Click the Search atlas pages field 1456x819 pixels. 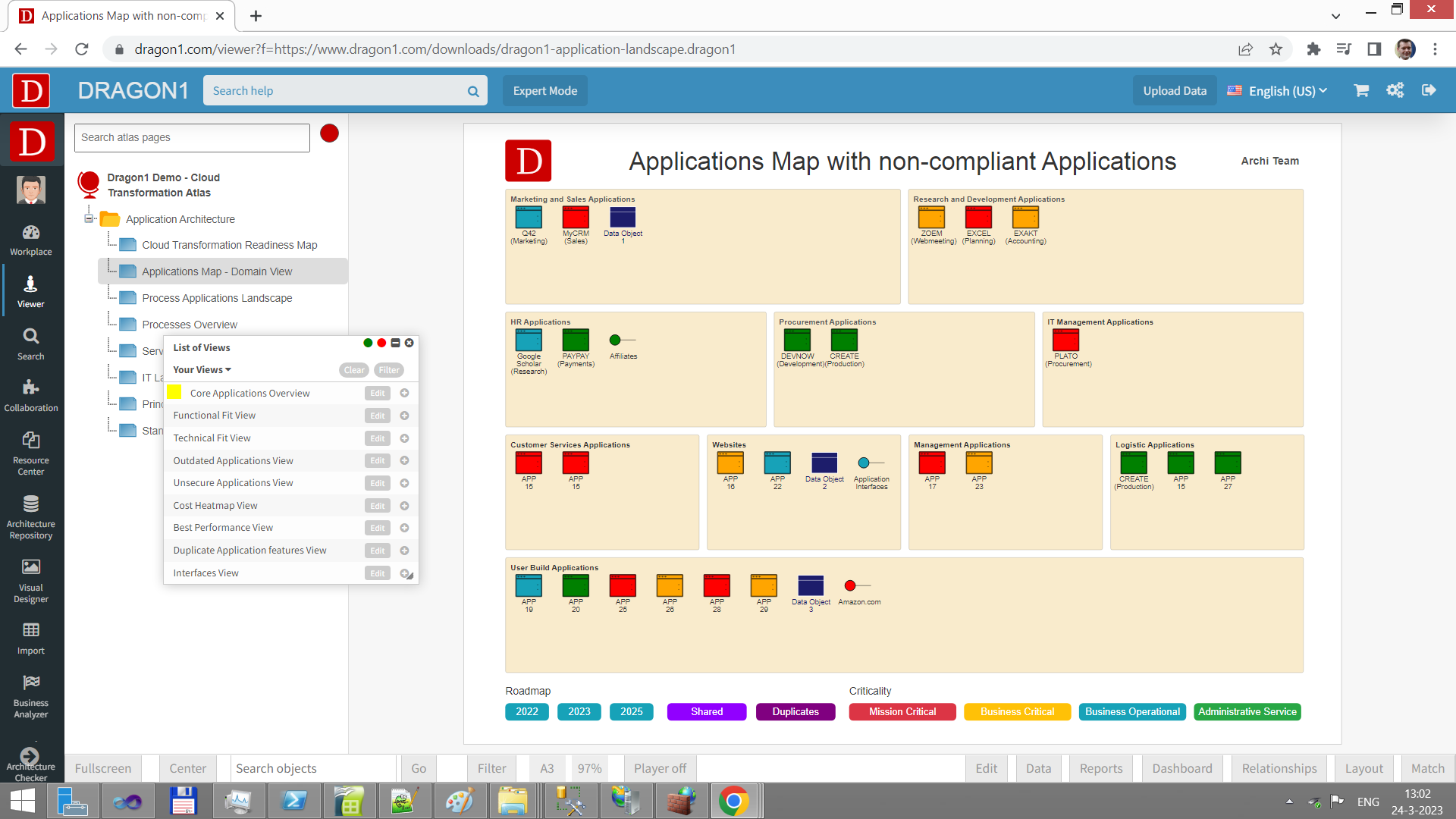[x=192, y=137]
